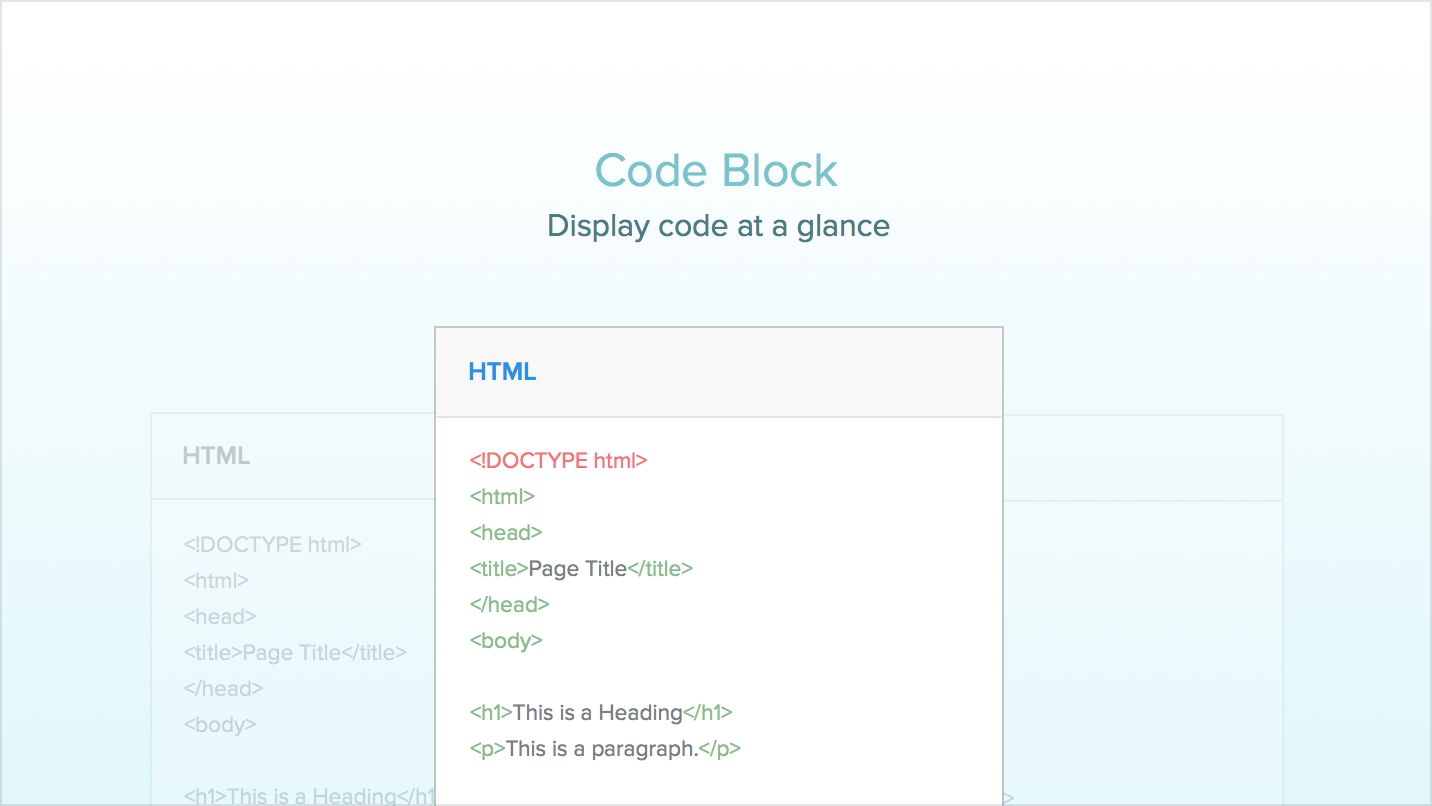Select the "This is a paragraph." text

click(x=602, y=748)
